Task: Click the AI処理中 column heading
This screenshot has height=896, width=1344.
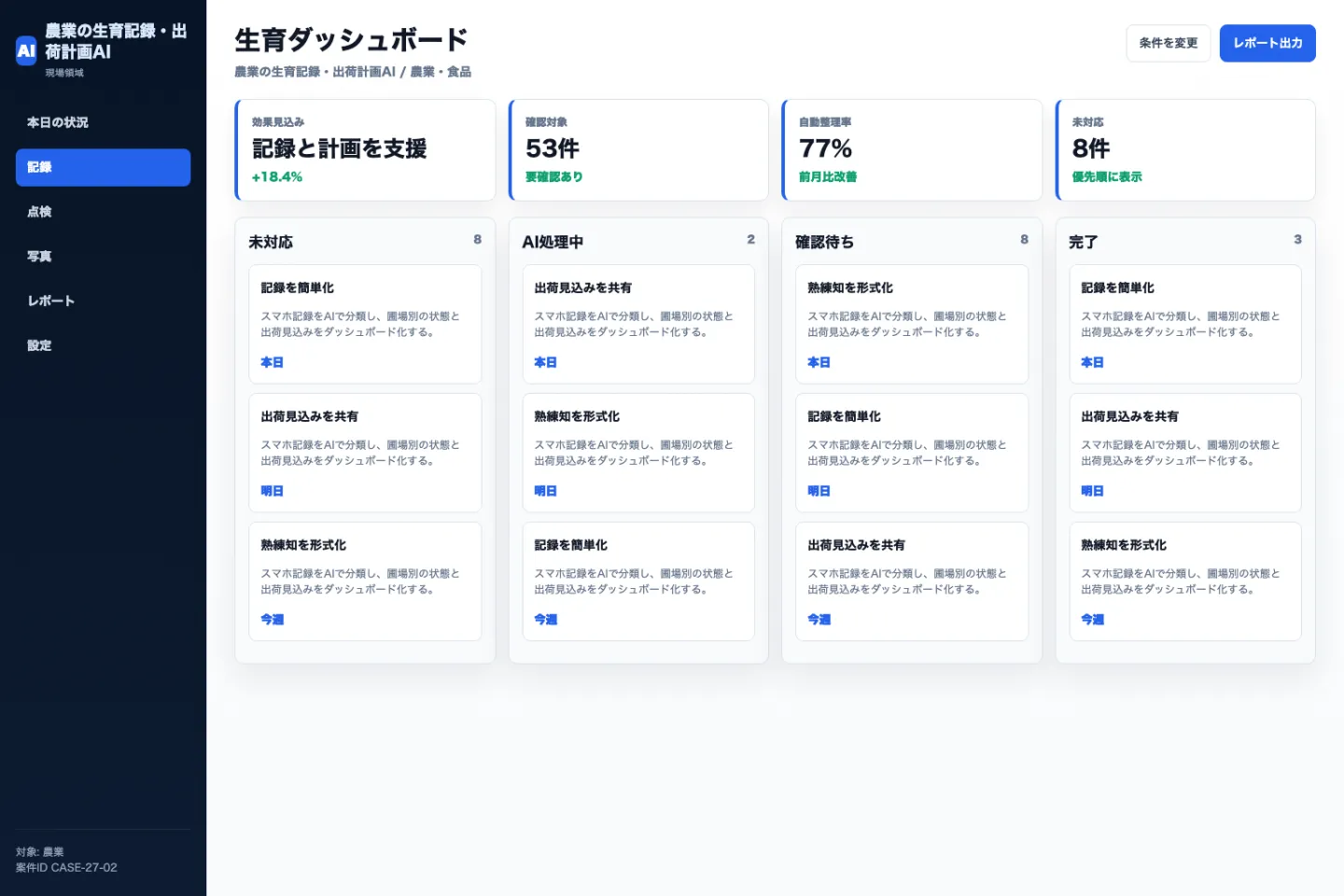Action: 553,242
